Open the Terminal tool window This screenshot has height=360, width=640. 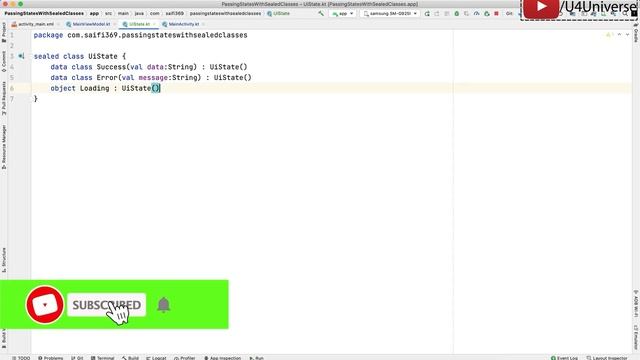click(x=102, y=358)
